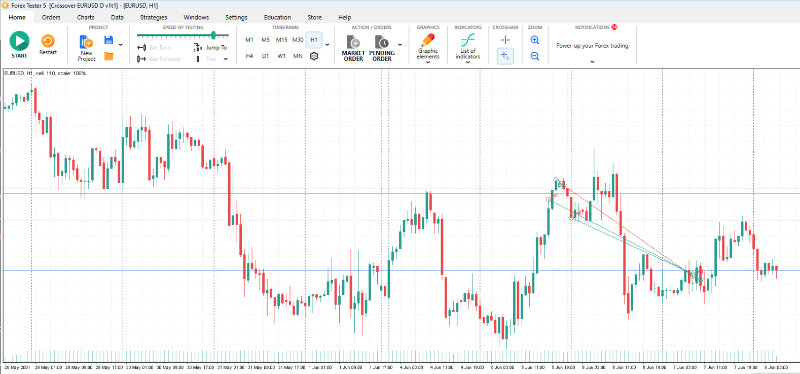Viewport: 800px width, 374px height.
Task: Switch timeframe to MN
Action: (x=297, y=56)
